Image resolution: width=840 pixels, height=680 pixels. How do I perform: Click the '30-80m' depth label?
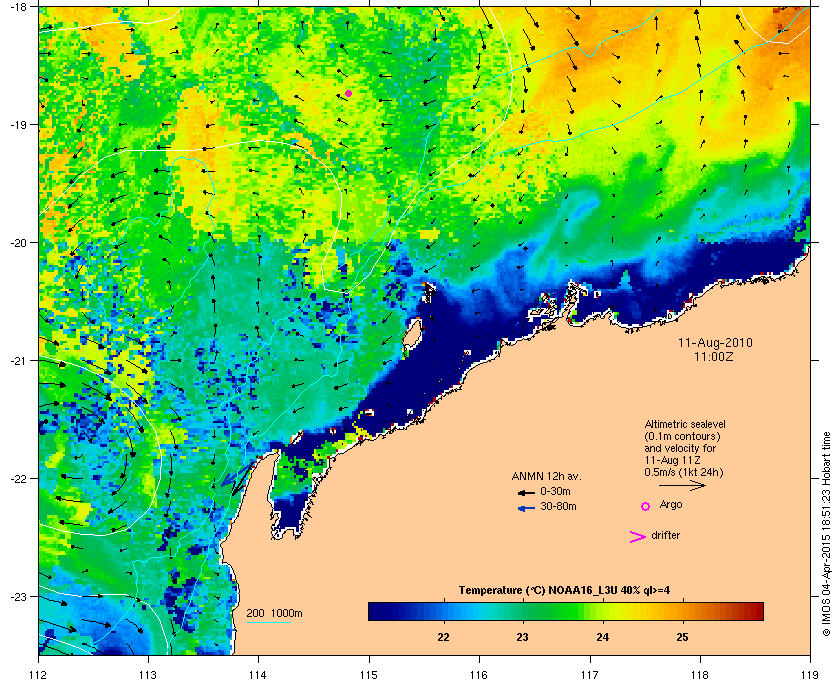[558, 506]
